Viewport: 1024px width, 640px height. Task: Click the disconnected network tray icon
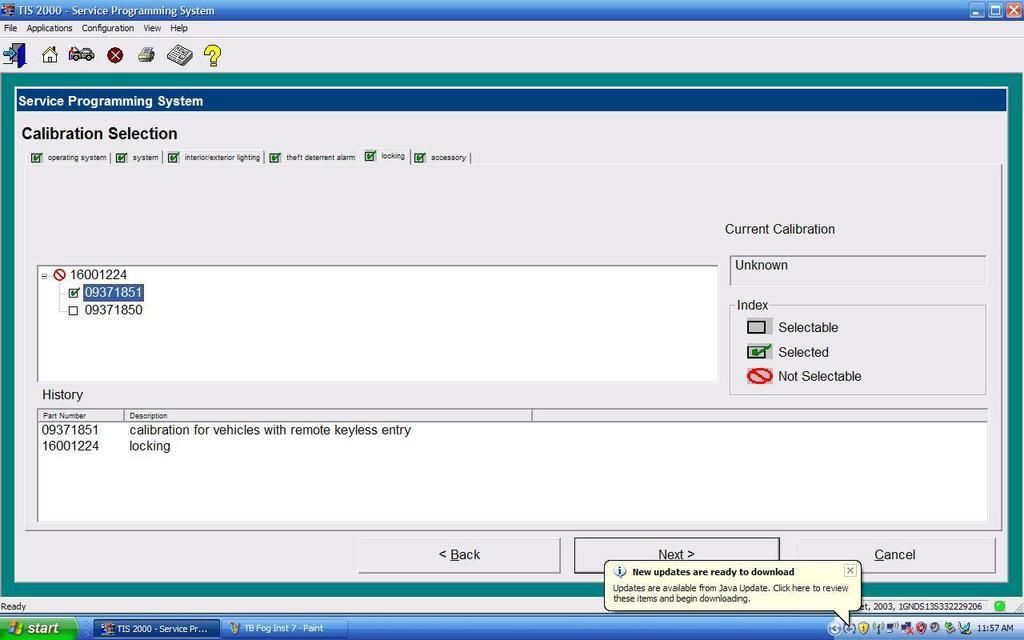pyautogui.click(x=906, y=628)
